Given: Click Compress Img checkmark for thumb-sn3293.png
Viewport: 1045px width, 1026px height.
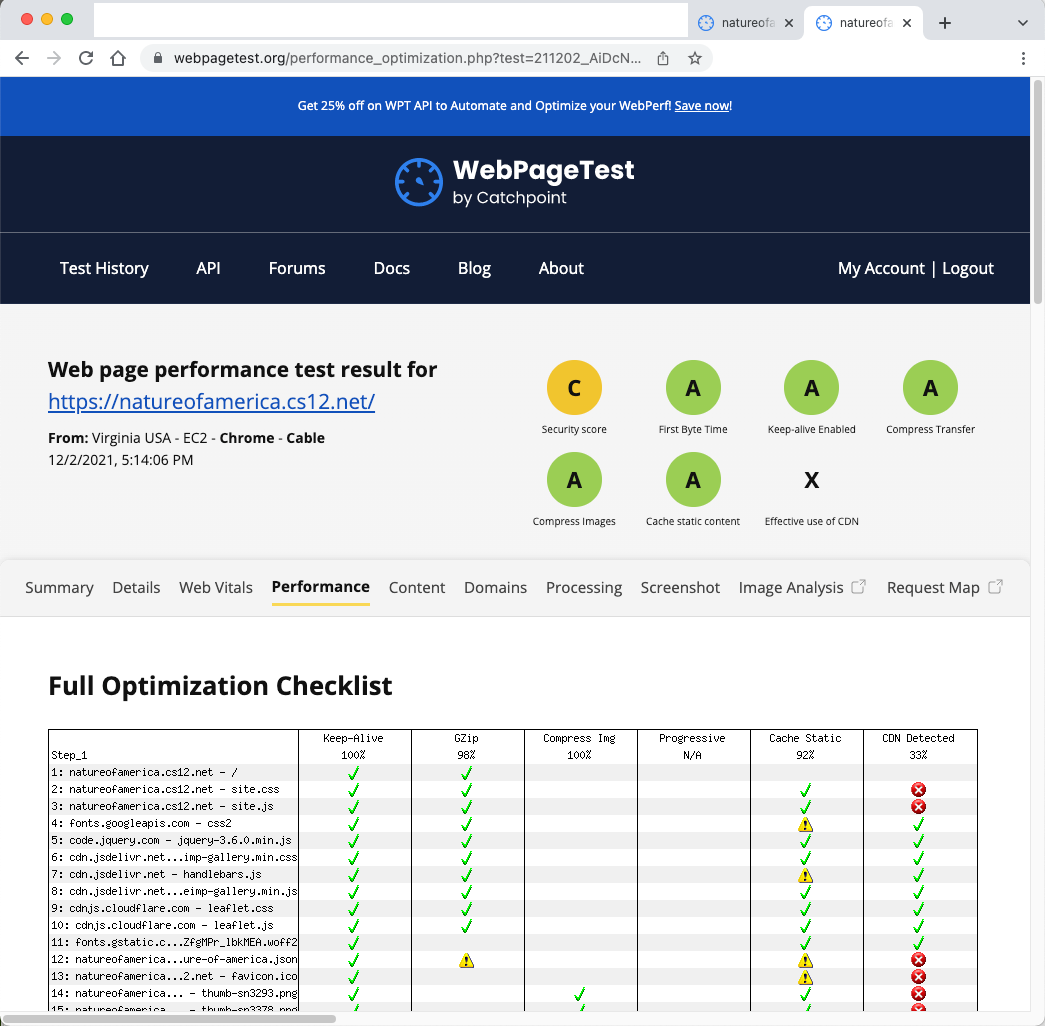Looking at the screenshot, I should point(579,994).
